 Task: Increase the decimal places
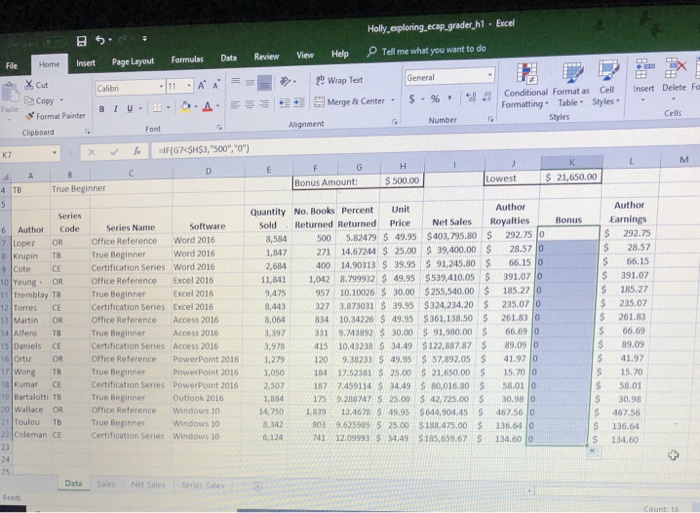(x=471, y=97)
